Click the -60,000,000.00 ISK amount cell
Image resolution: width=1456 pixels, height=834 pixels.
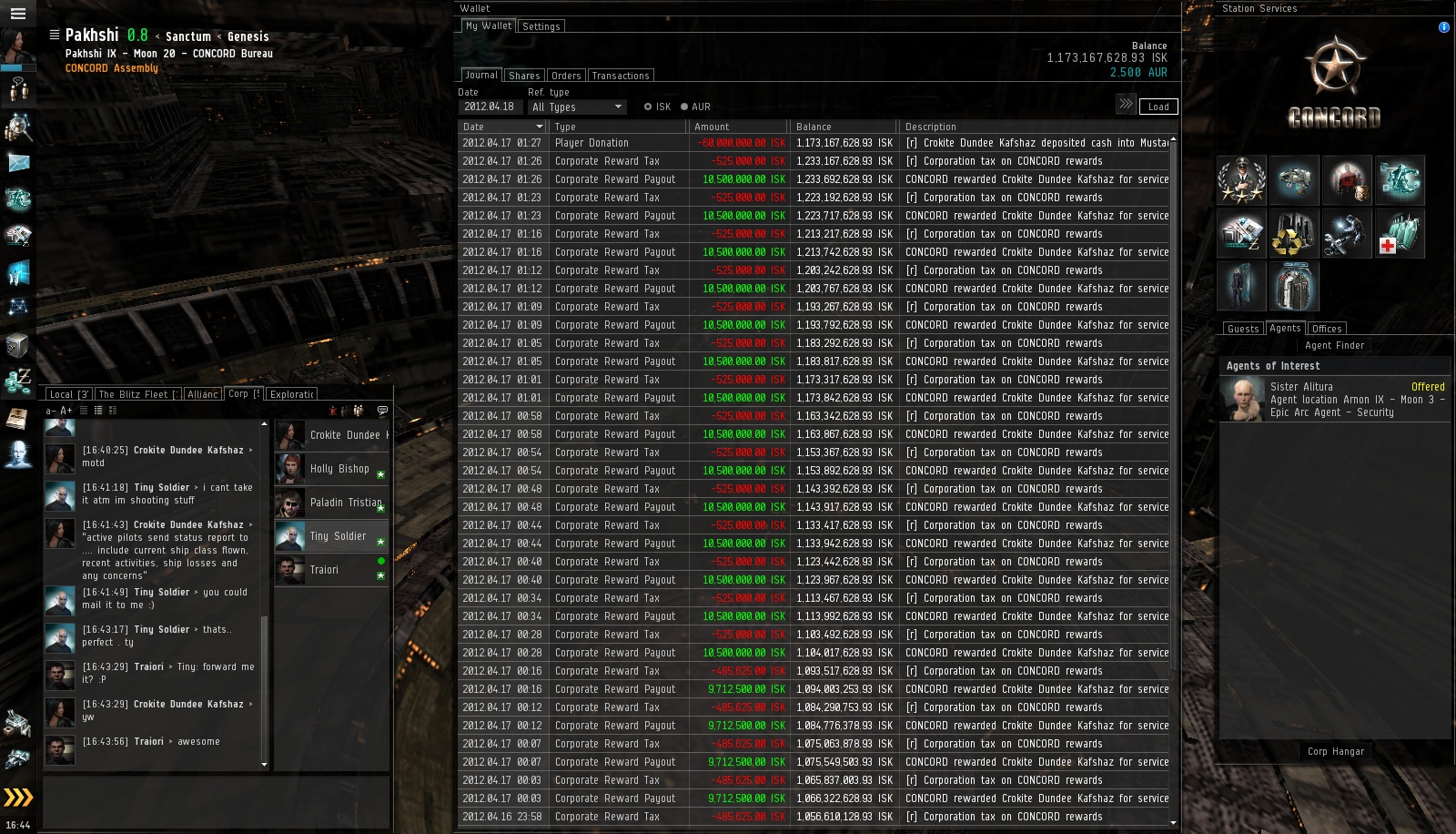coord(741,143)
